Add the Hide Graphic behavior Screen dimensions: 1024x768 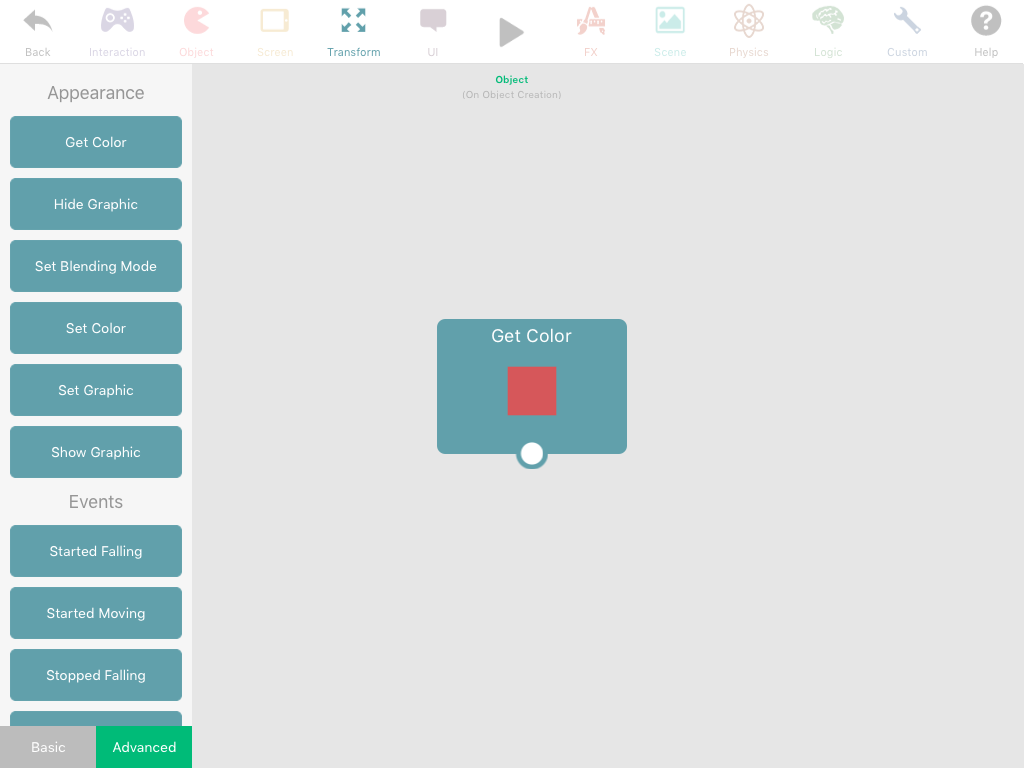point(96,204)
